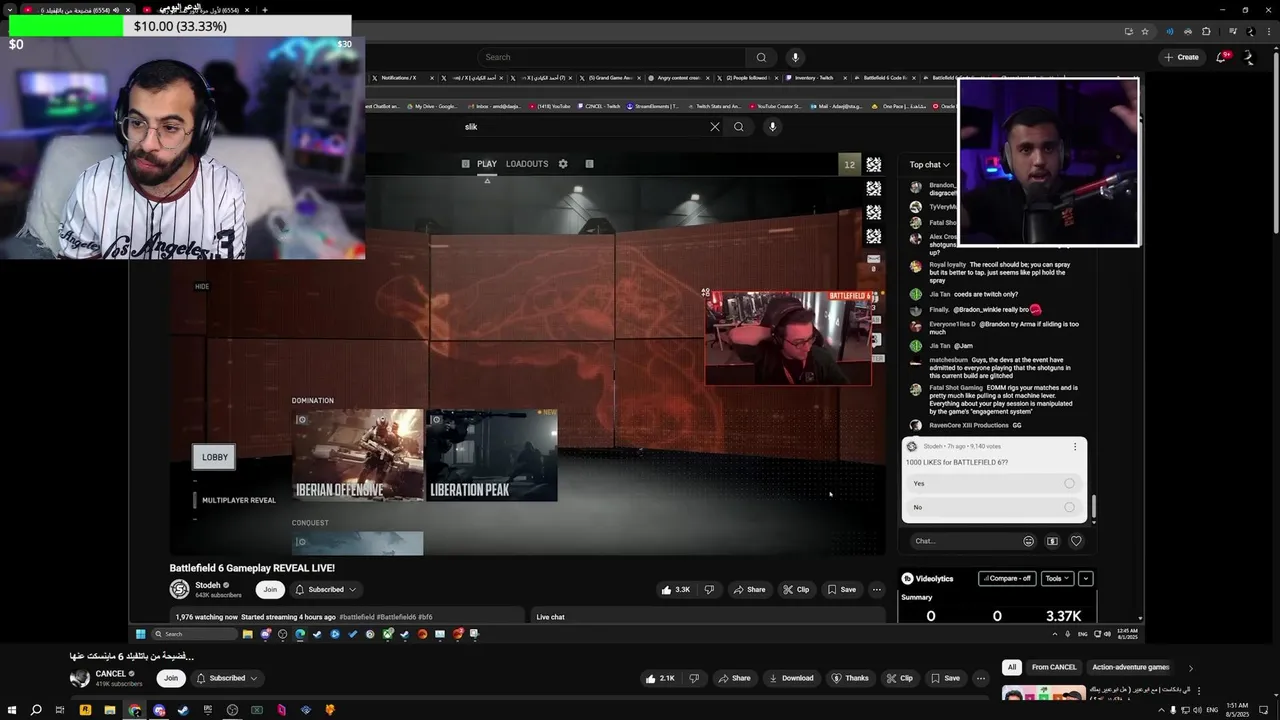Select the Iberian Offensive map thumbnail
This screenshot has height=720, width=1280.
pos(358,454)
